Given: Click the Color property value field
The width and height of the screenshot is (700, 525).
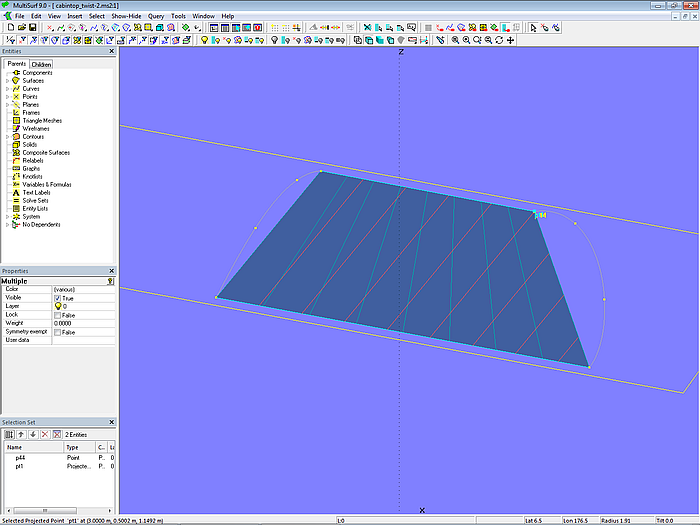Looking at the screenshot, I should pyautogui.click(x=84, y=289).
